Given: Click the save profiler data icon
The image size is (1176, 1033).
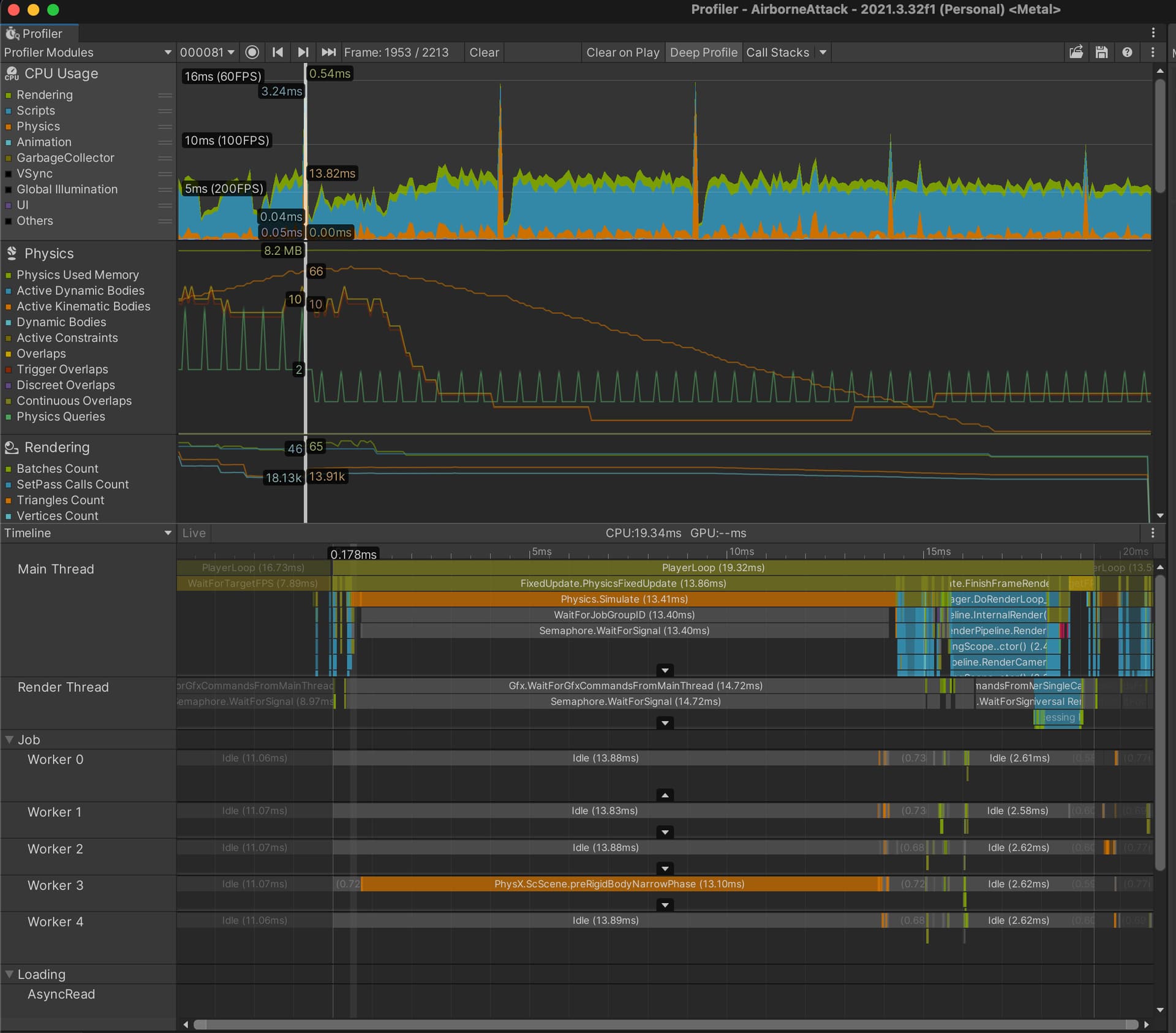Looking at the screenshot, I should pos(1101,52).
